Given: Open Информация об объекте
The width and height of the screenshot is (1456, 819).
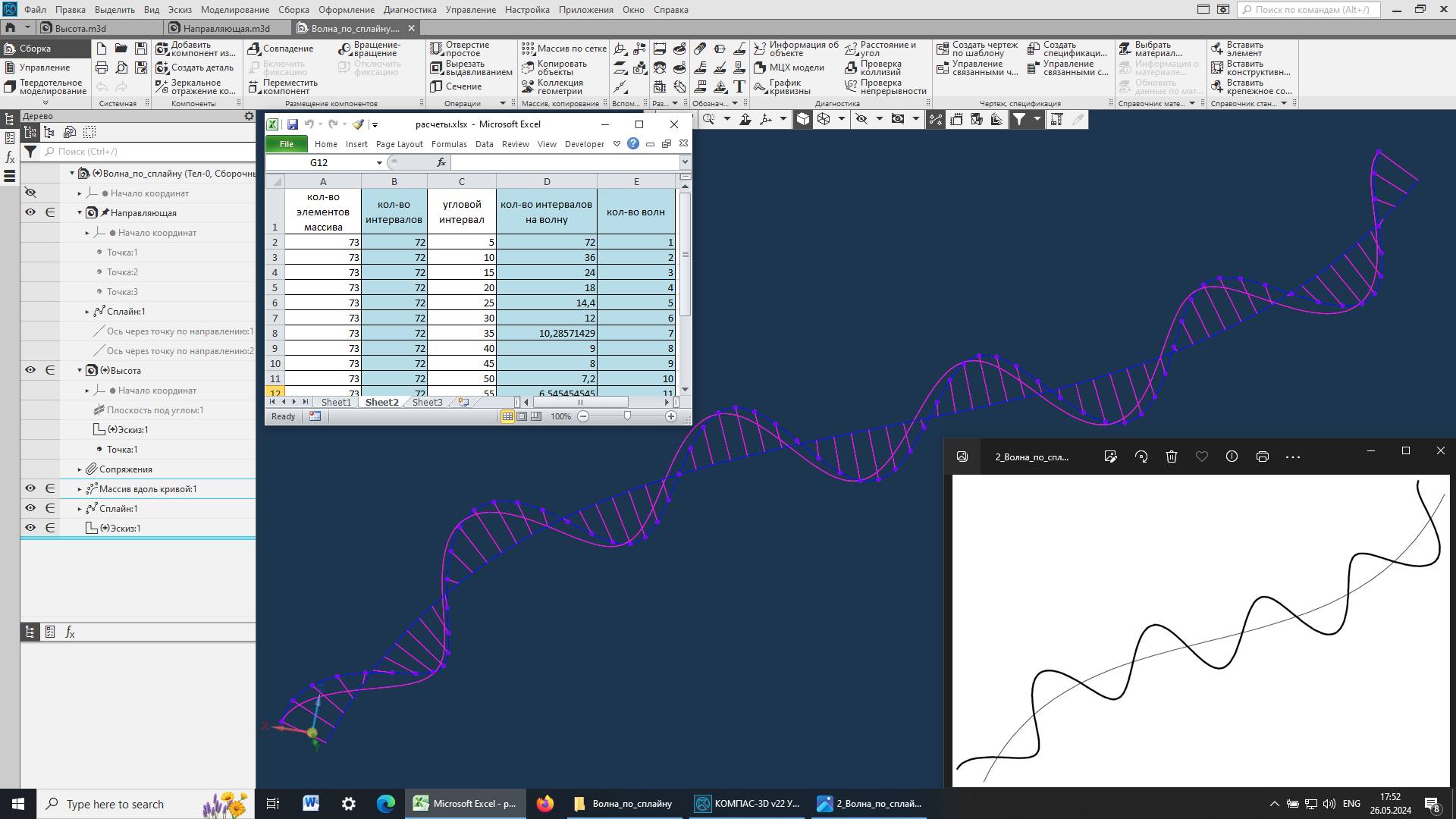Looking at the screenshot, I should coord(795,49).
